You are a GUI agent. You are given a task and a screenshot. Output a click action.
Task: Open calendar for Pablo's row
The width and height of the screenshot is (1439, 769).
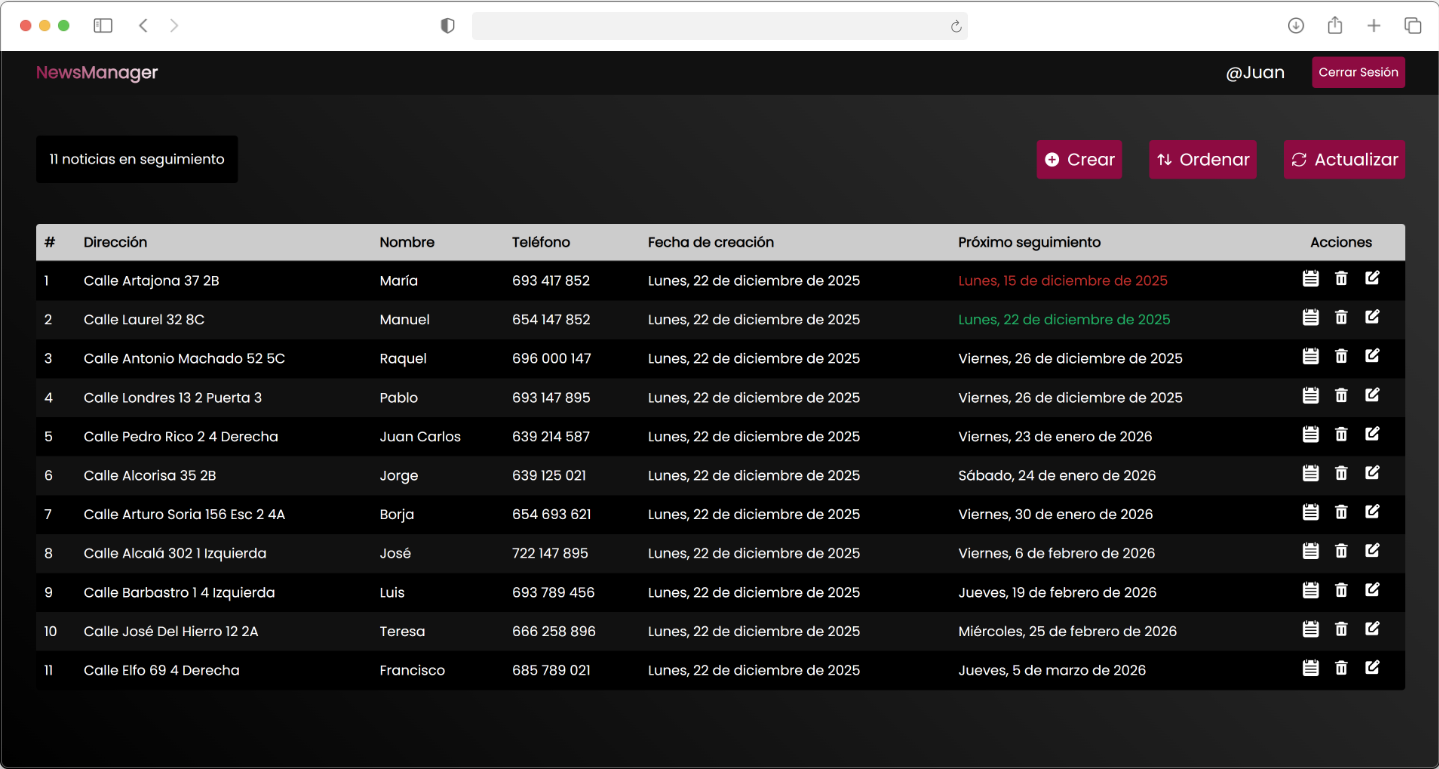point(1310,396)
